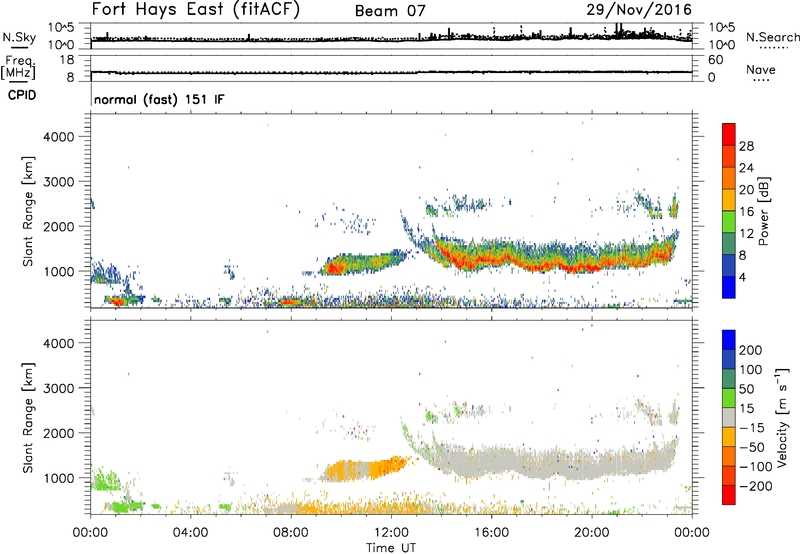Click the 'Freq. [MHz]' axis label

pyautogui.click(x=19, y=68)
